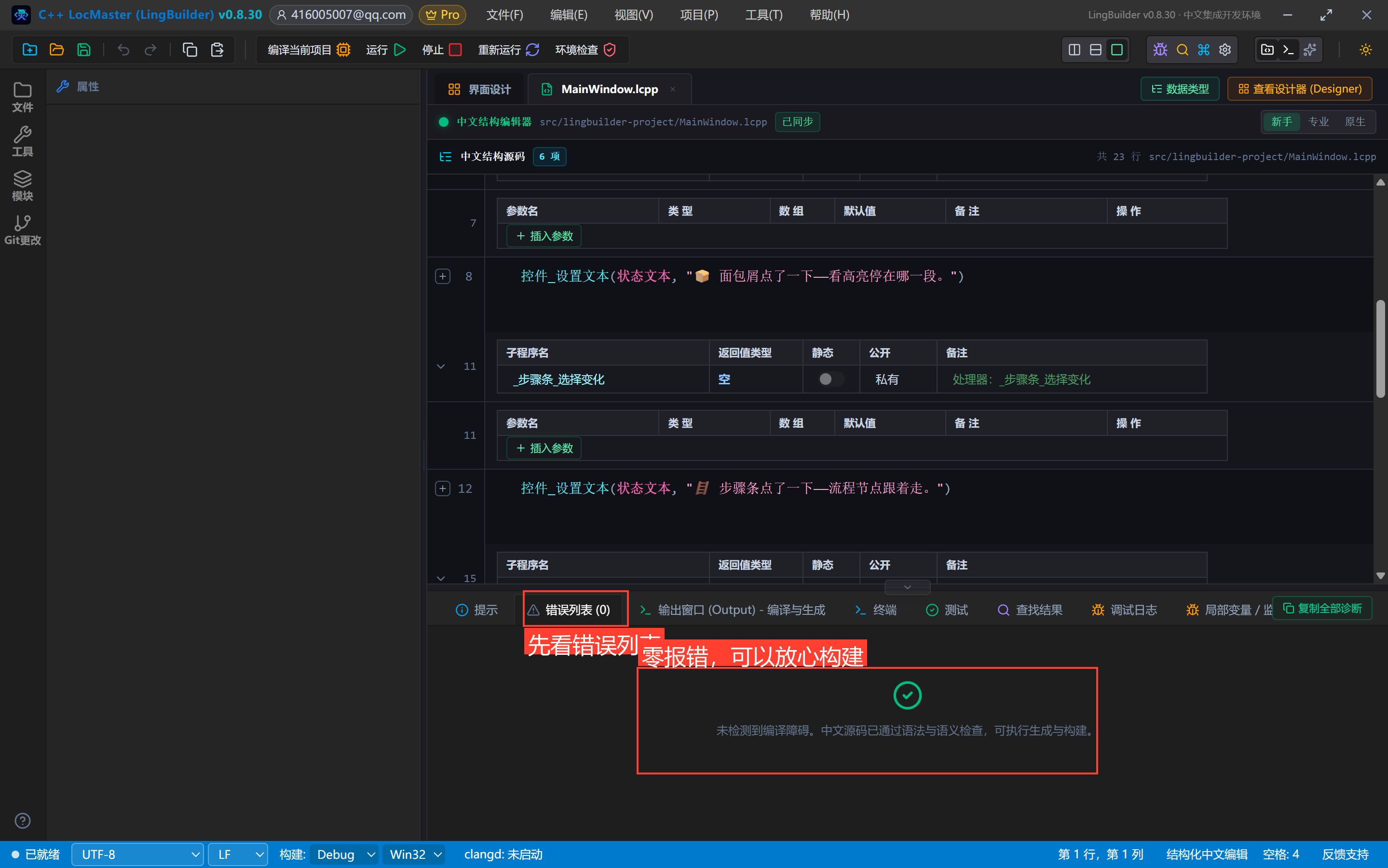
Task: Click the redo arrow icon
Action: 150,50
